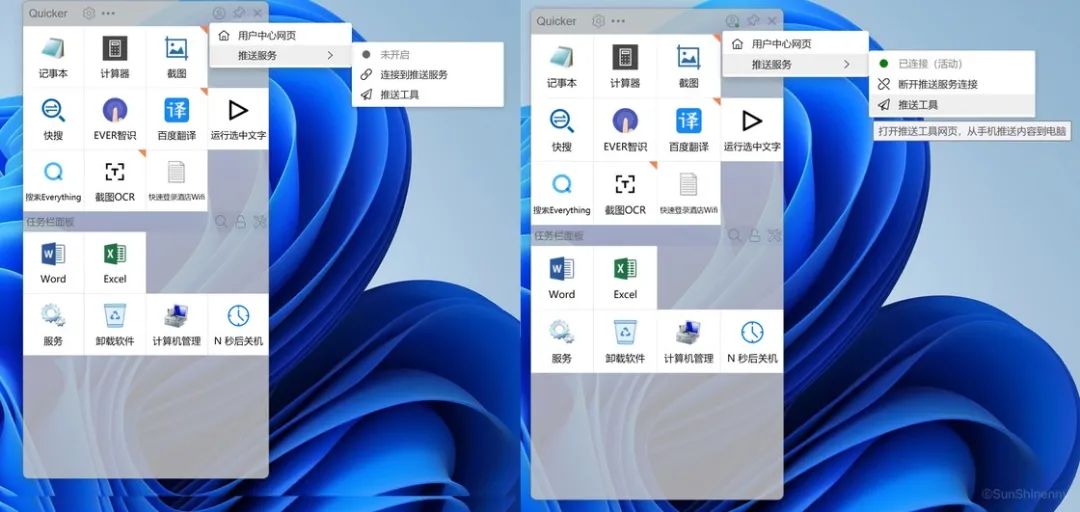The height and width of the screenshot is (512, 1080).
Task: Click N 秒后关机 in the right Quicker panel
Action: coord(752,341)
